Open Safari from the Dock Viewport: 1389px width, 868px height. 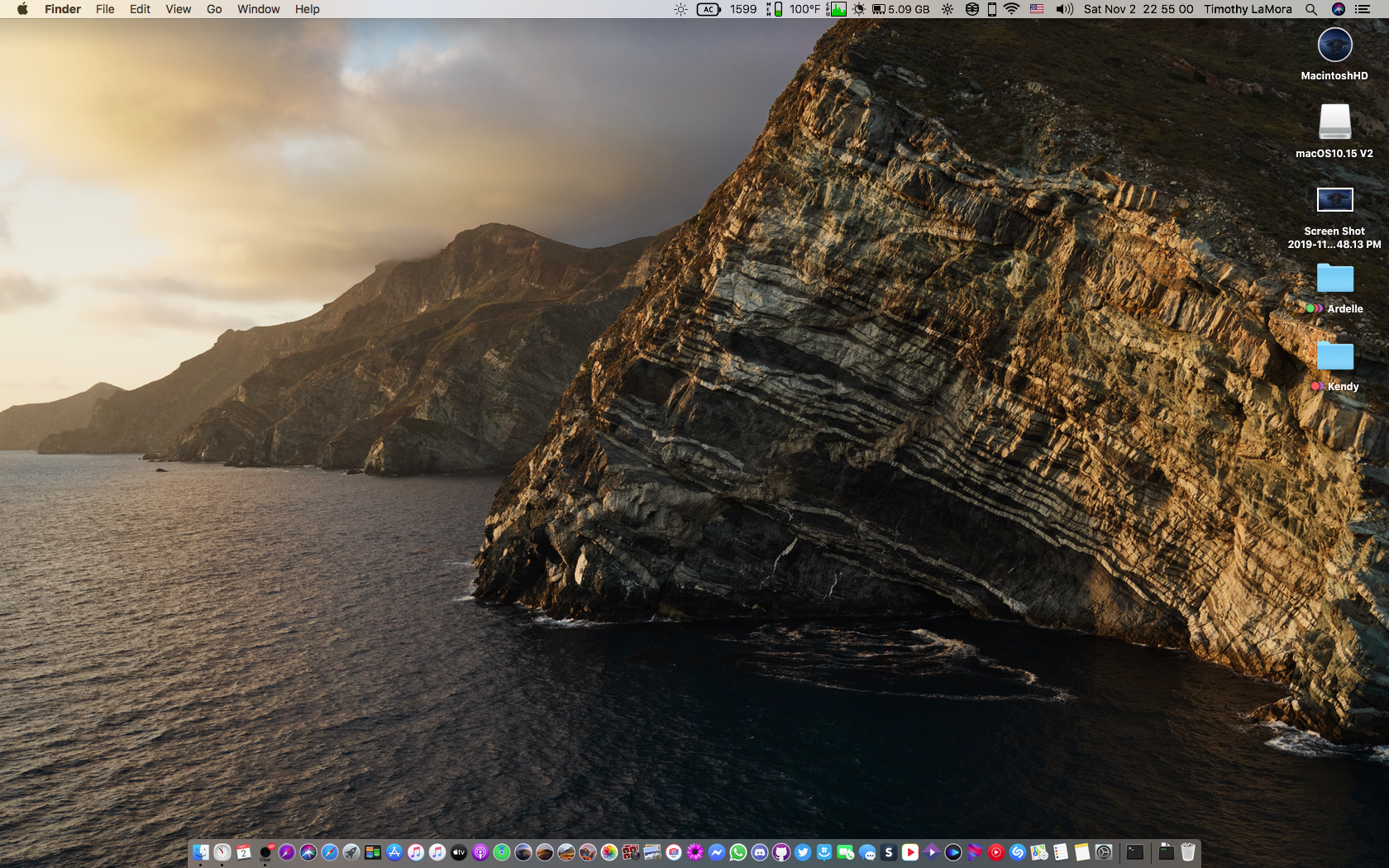(x=330, y=852)
